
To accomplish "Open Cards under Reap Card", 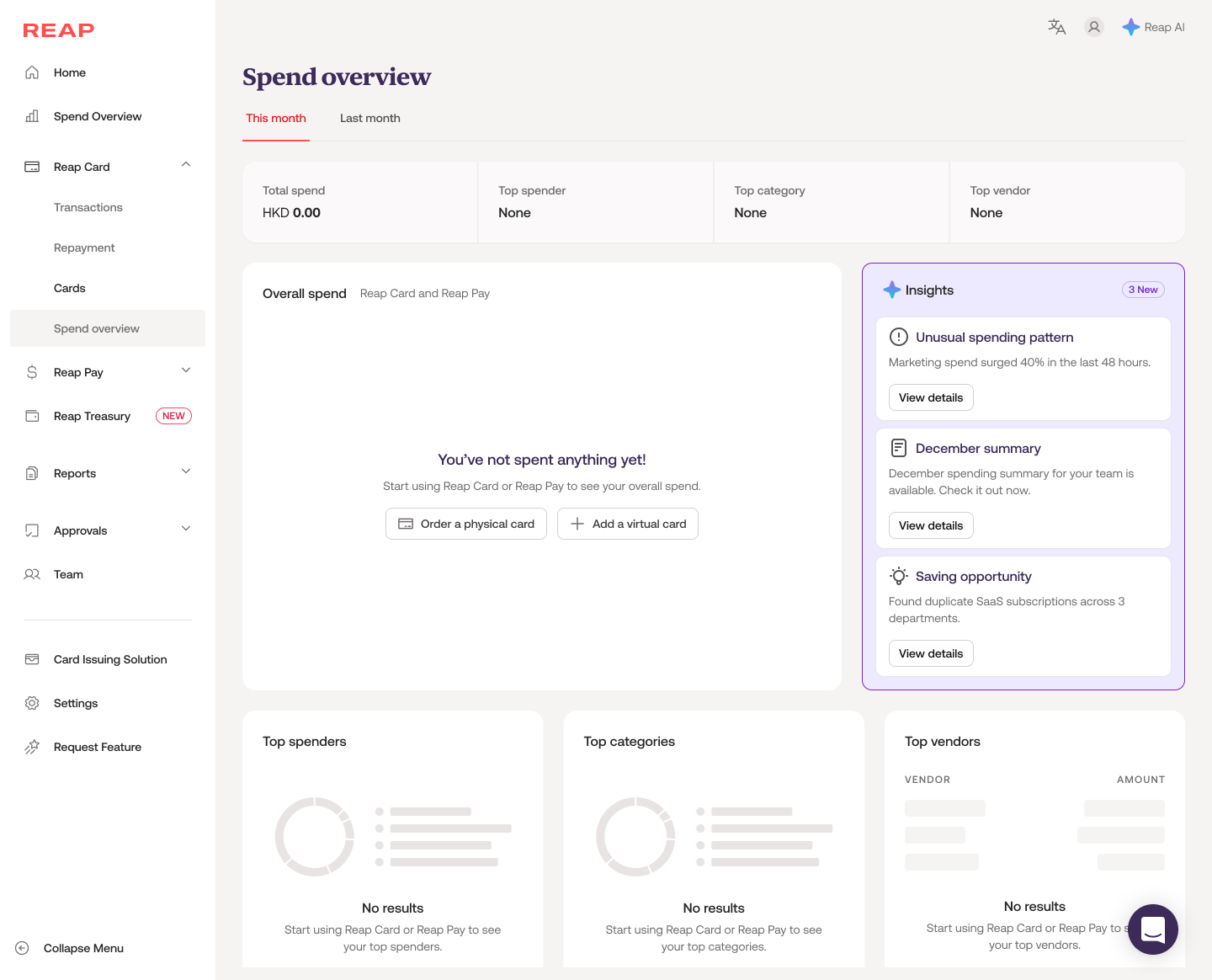I will click(70, 288).
